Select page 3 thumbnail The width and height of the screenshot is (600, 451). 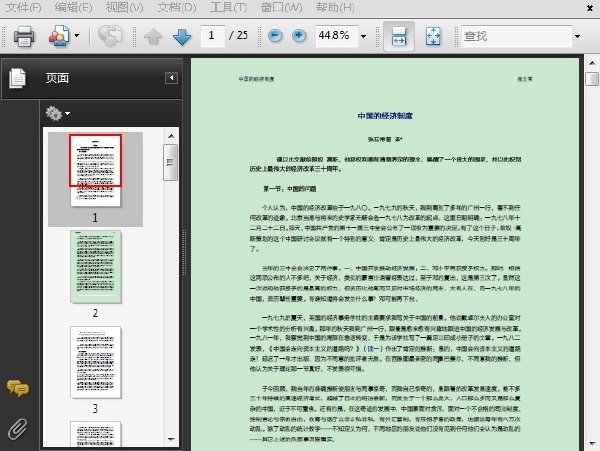(96, 362)
